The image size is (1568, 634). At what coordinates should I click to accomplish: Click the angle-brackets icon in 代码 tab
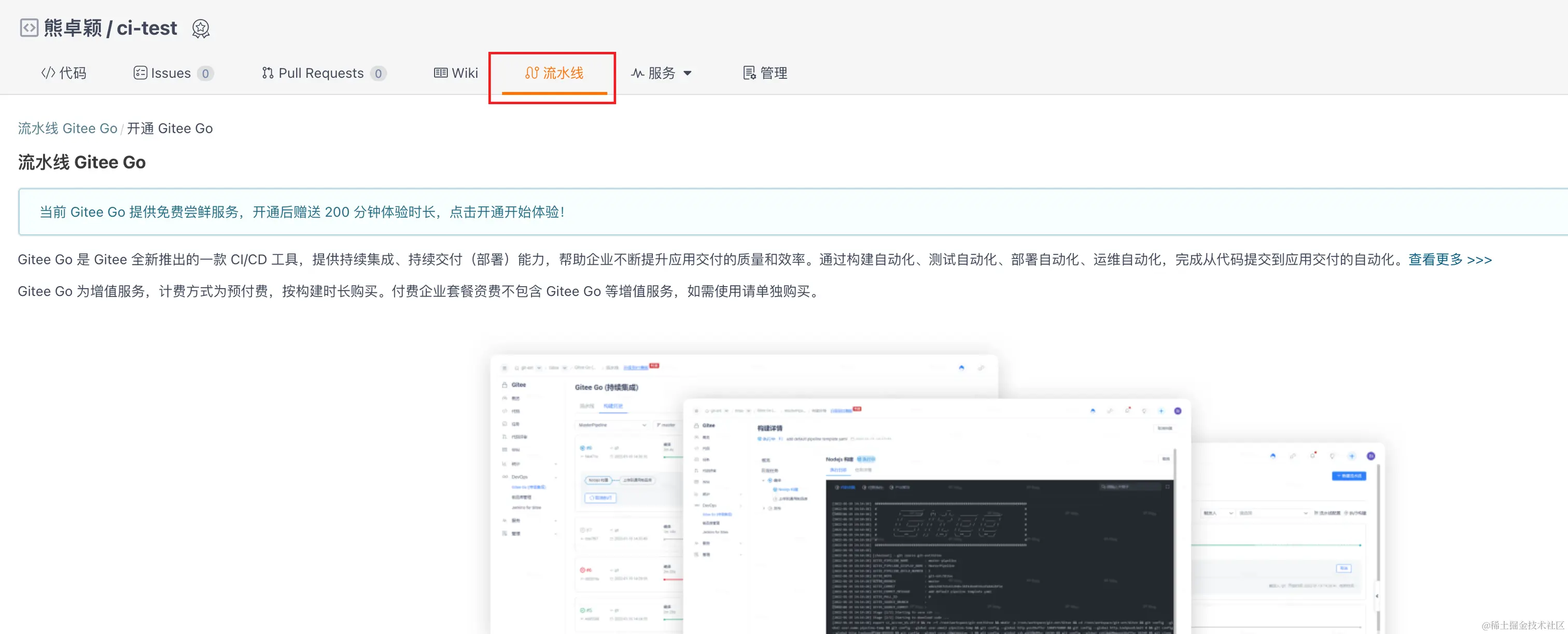tap(48, 73)
